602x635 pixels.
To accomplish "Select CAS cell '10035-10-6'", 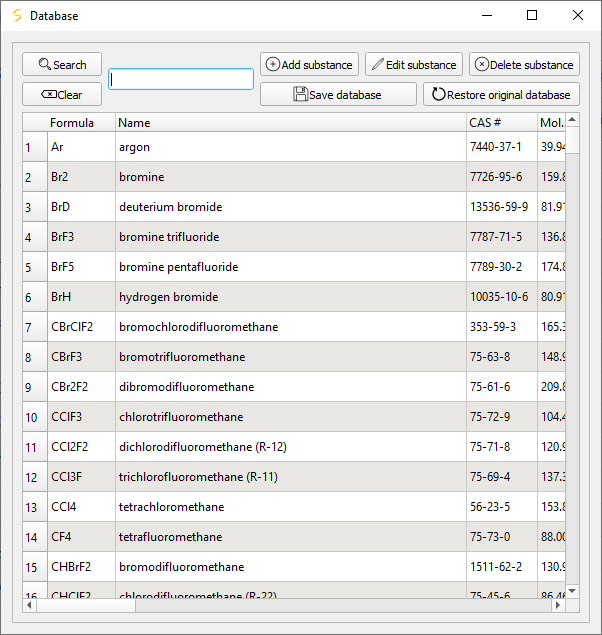I will 502,297.
